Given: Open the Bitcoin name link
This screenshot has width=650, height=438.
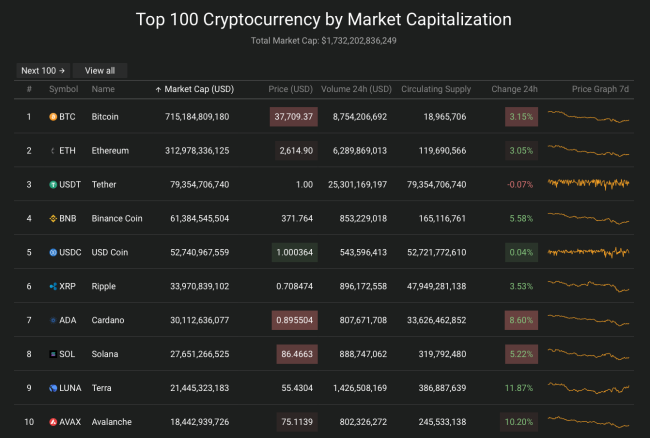Looking at the screenshot, I should click(105, 117).
